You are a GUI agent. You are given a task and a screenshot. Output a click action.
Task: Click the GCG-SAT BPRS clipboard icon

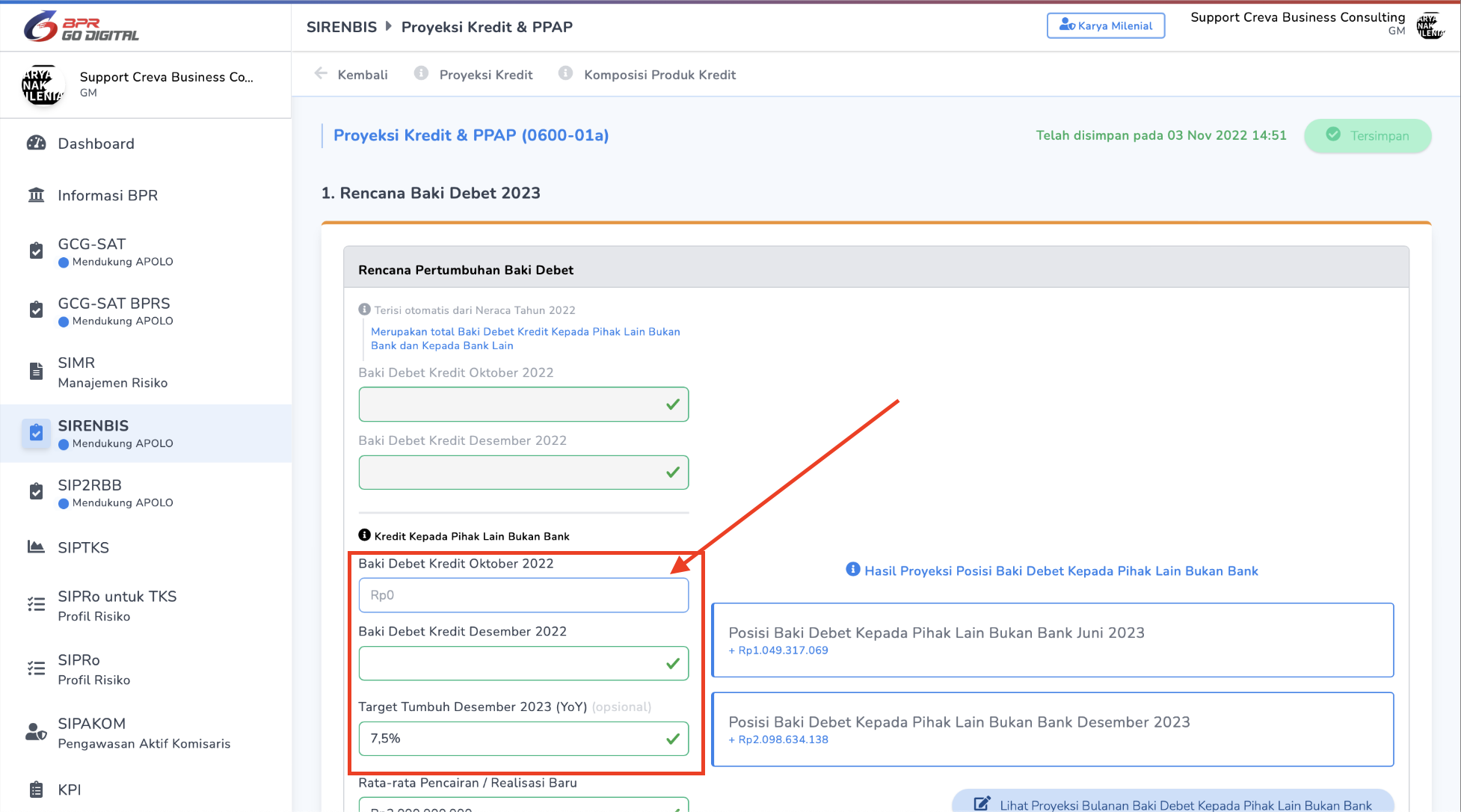(x=36, y=310)
